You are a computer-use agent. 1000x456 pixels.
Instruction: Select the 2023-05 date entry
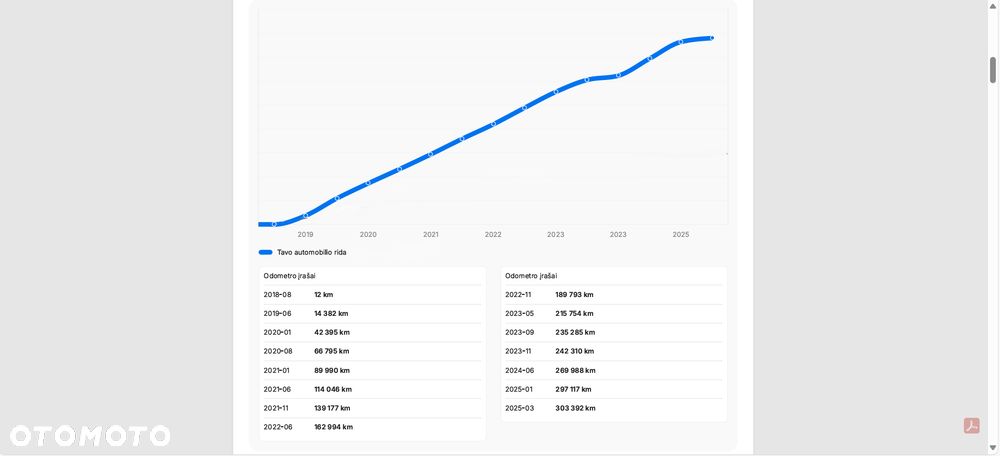point(520,314)
